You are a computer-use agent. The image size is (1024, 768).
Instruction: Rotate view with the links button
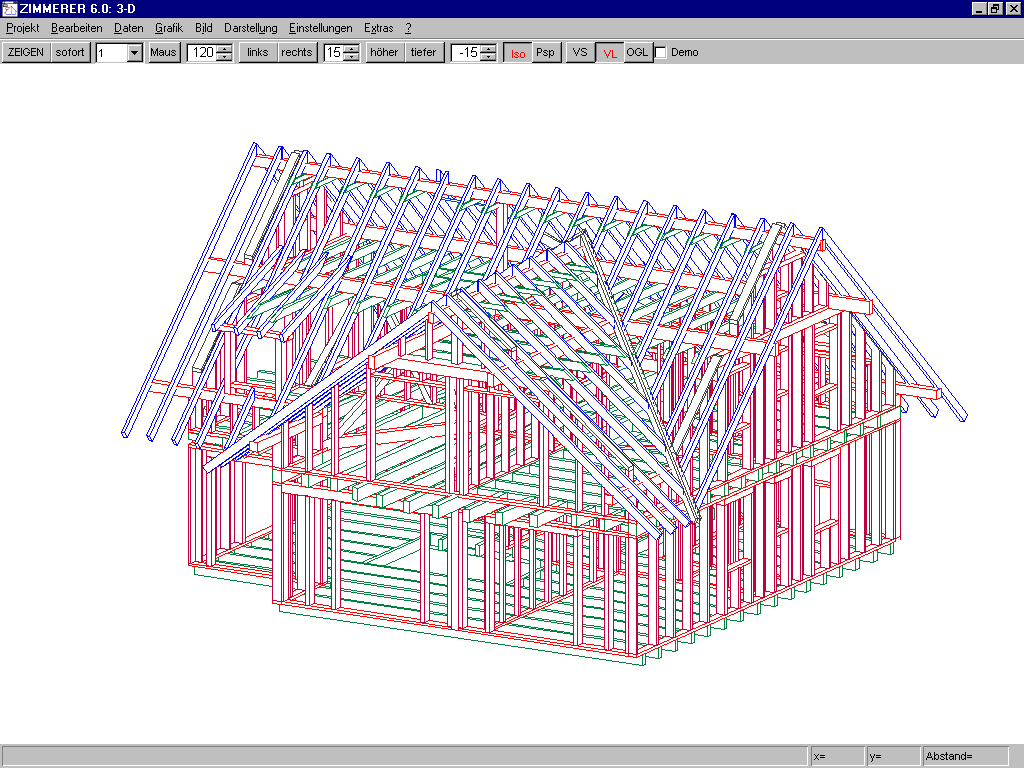pos(258,52)
